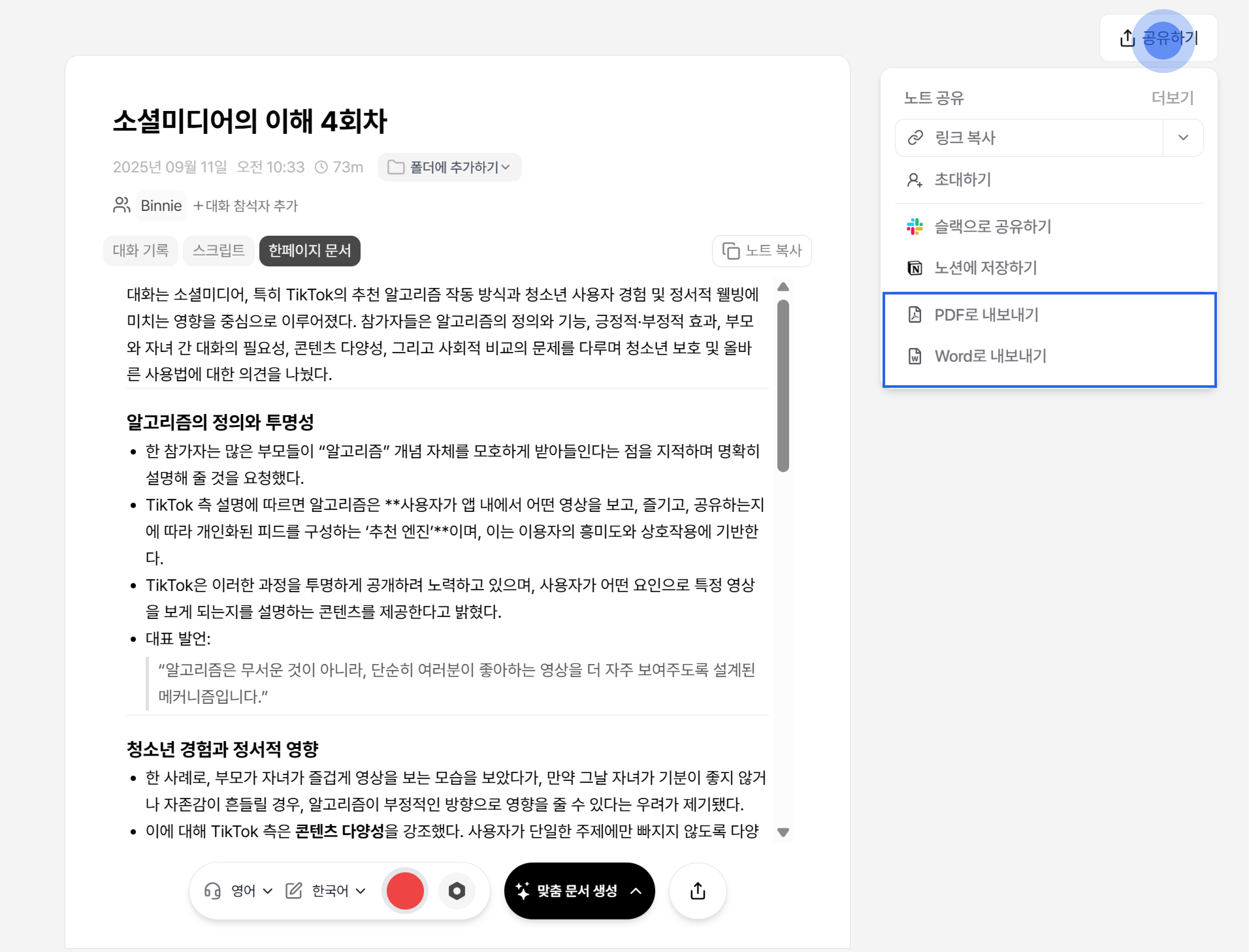Expand the link copy options chevron
Viewport: 1249px width, 952px height.
pyautogui.click(x=1183, y=138)
